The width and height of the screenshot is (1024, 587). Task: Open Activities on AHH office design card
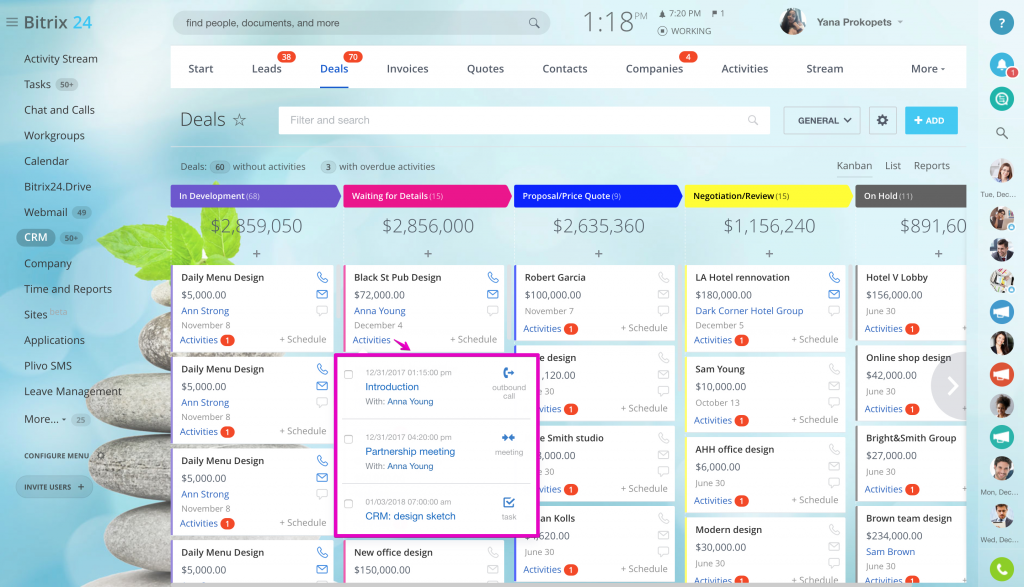pyautogui.click(x=712, y=501)
